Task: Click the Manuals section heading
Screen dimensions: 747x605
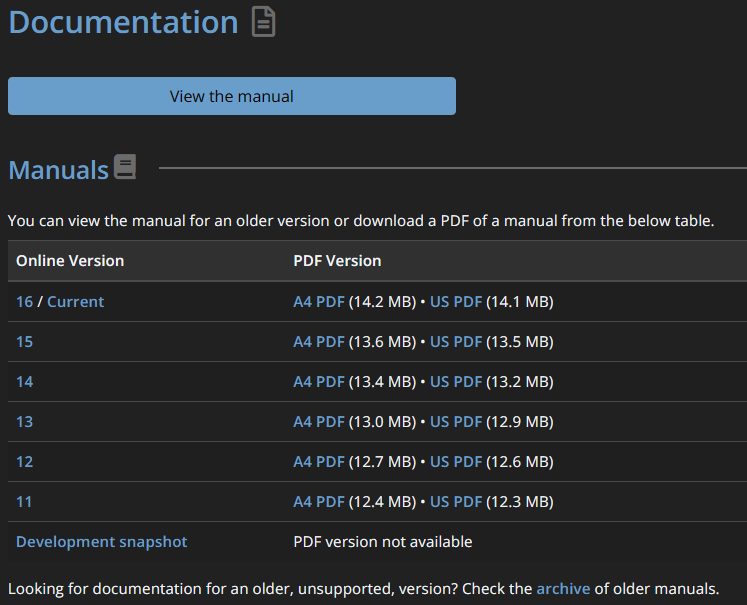Action: pyautogui.click(x=58, y=170)
